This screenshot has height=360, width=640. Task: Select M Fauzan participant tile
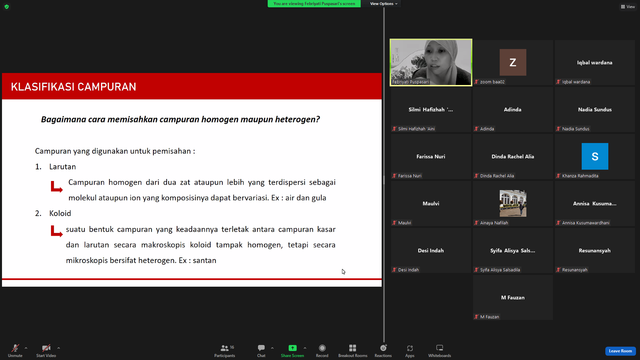point(513,297)
